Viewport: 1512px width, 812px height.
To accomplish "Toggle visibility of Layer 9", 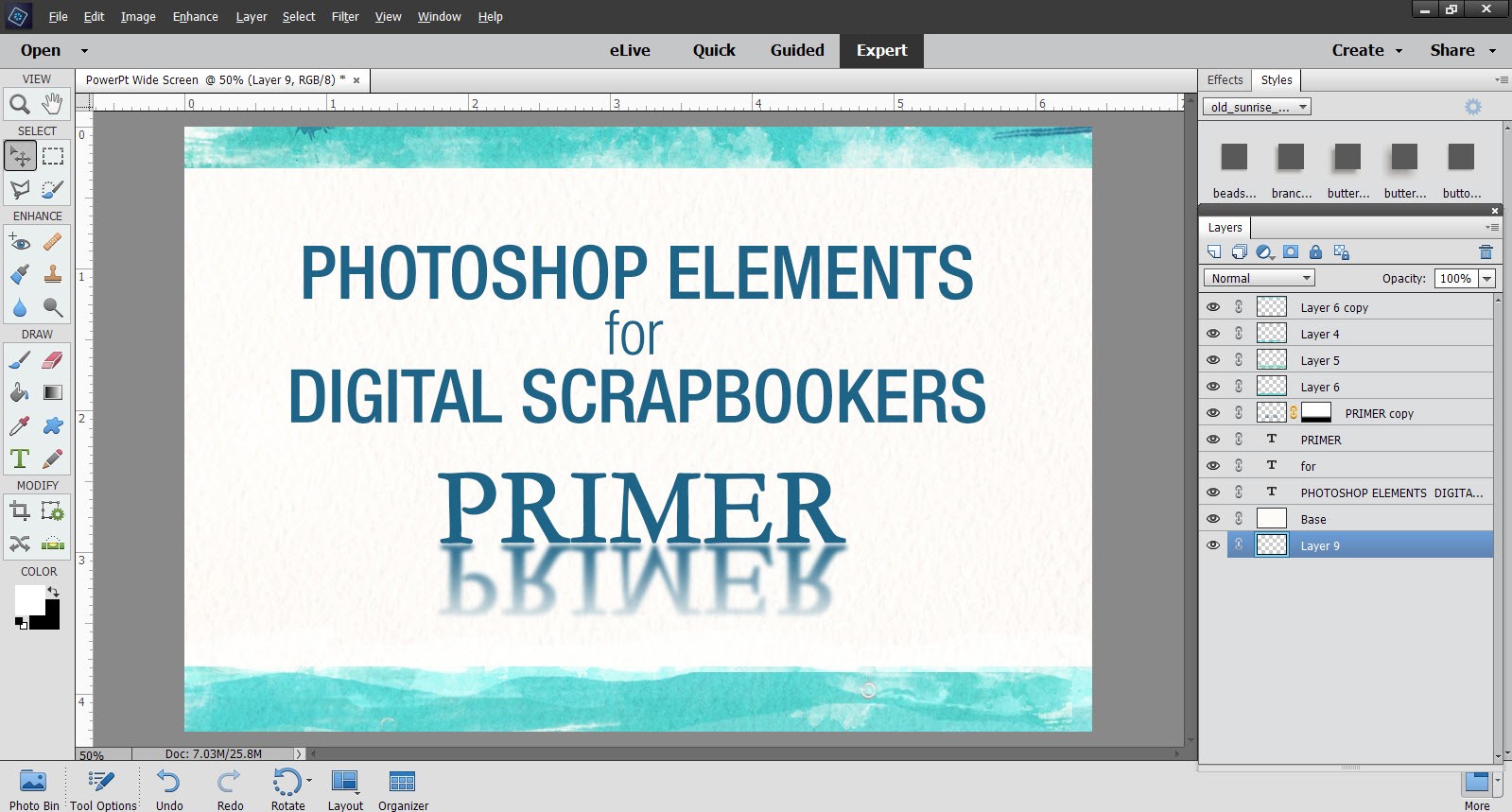I will coord(1213,545).
